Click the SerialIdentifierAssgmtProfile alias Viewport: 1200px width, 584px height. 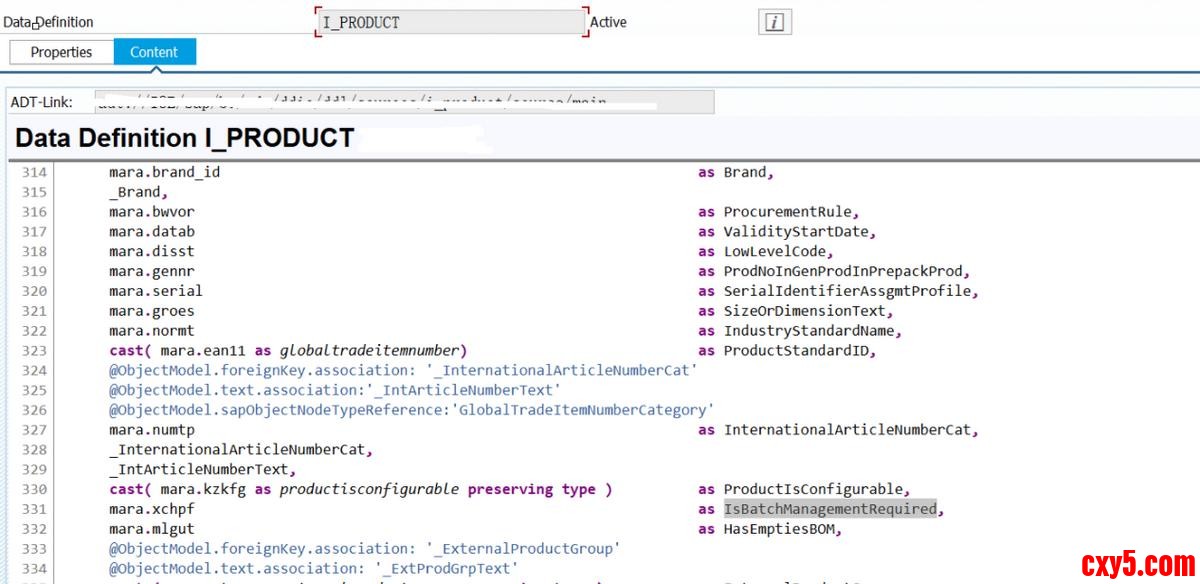pyautogui.click(x=848, y=291)
